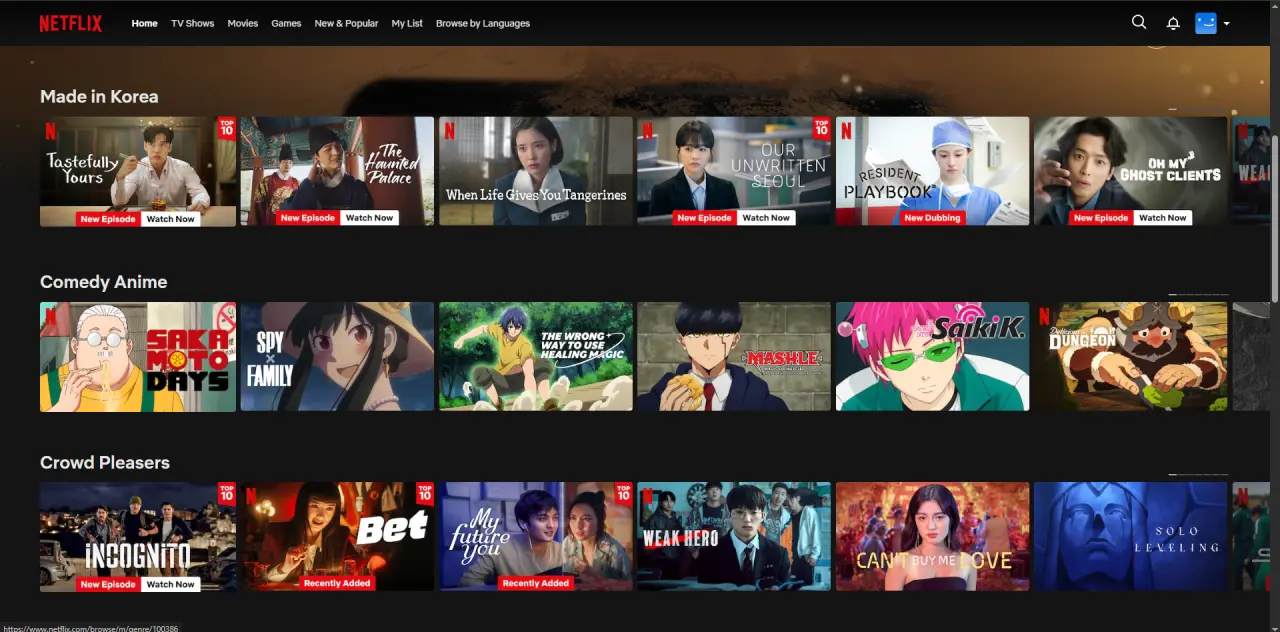Click Watch Now on Tastefully Yours

171,218
